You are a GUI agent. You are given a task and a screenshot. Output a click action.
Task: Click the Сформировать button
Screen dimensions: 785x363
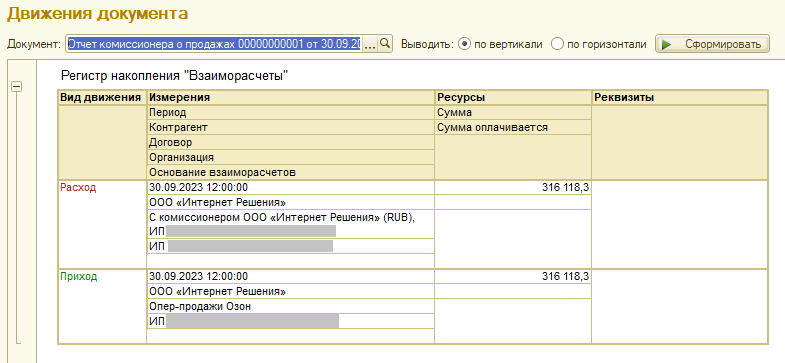tap(712, 44)
